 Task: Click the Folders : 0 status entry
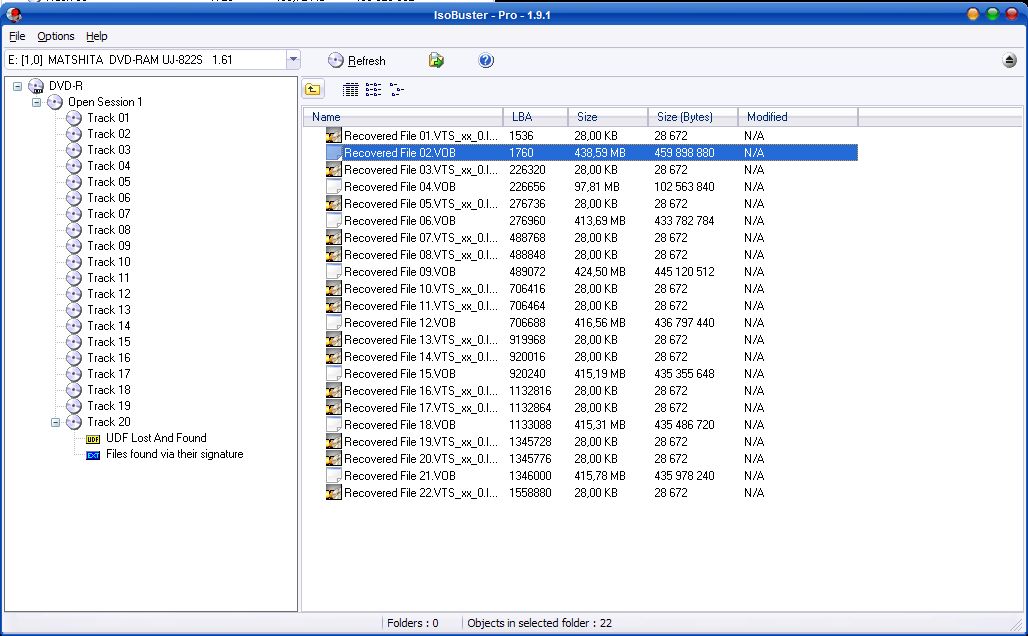(x=412, y=623)
